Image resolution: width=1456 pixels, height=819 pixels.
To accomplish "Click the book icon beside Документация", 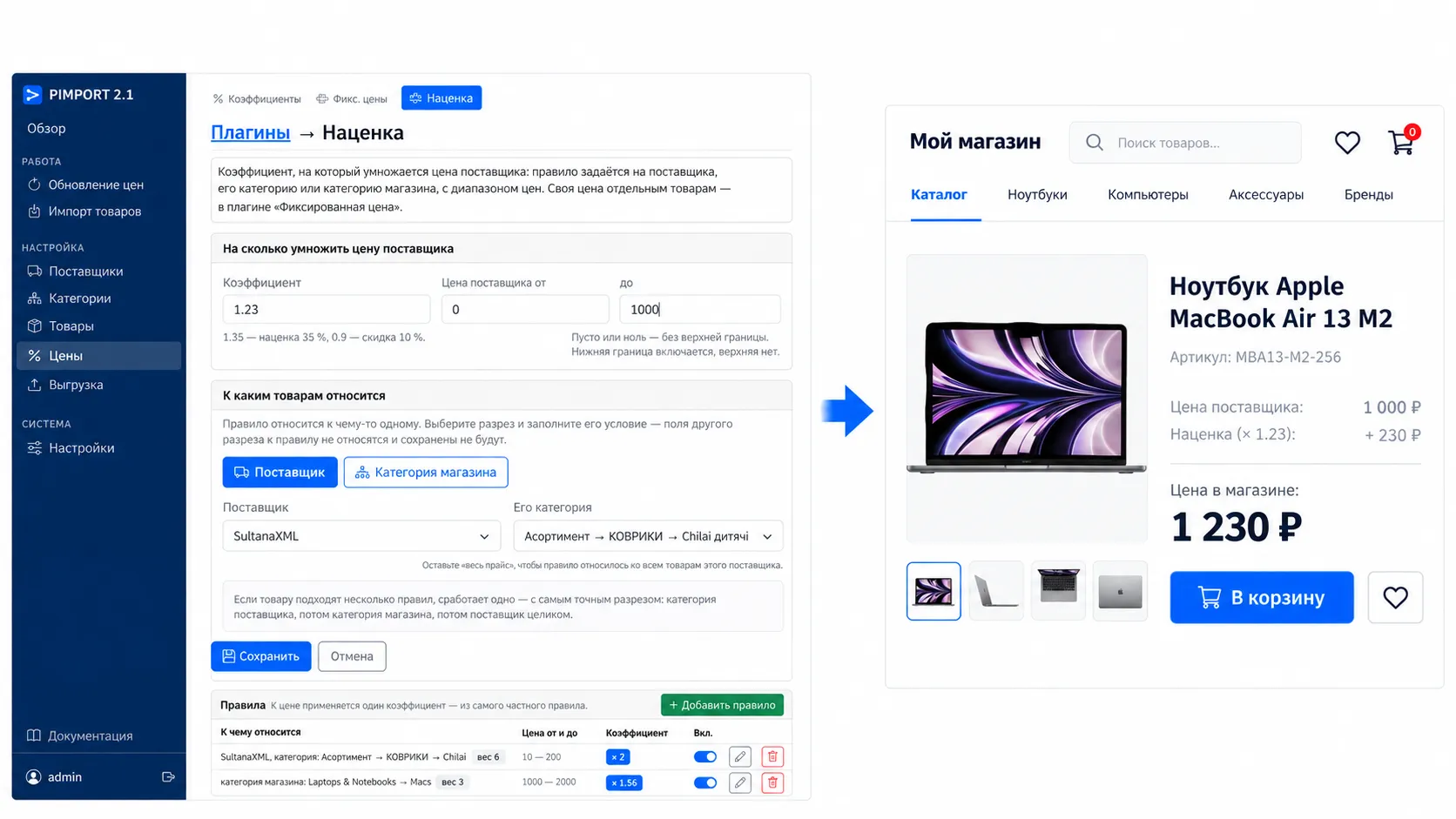I will (x=34, y=735).
